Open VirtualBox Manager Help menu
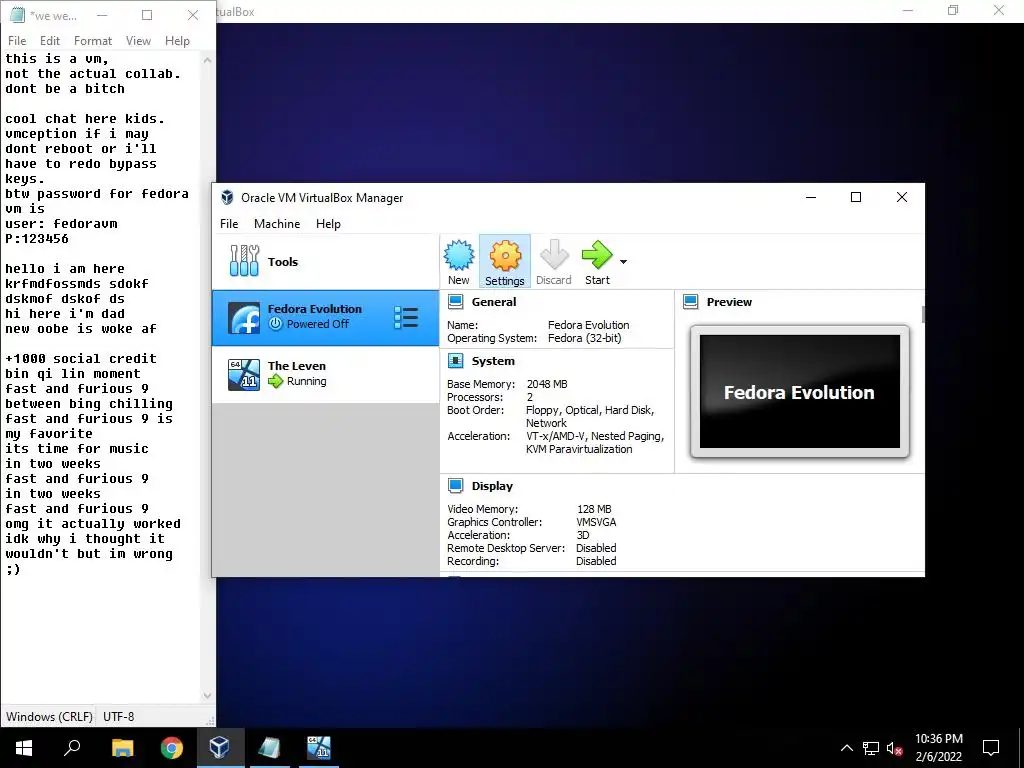 (x=328, y=223)
